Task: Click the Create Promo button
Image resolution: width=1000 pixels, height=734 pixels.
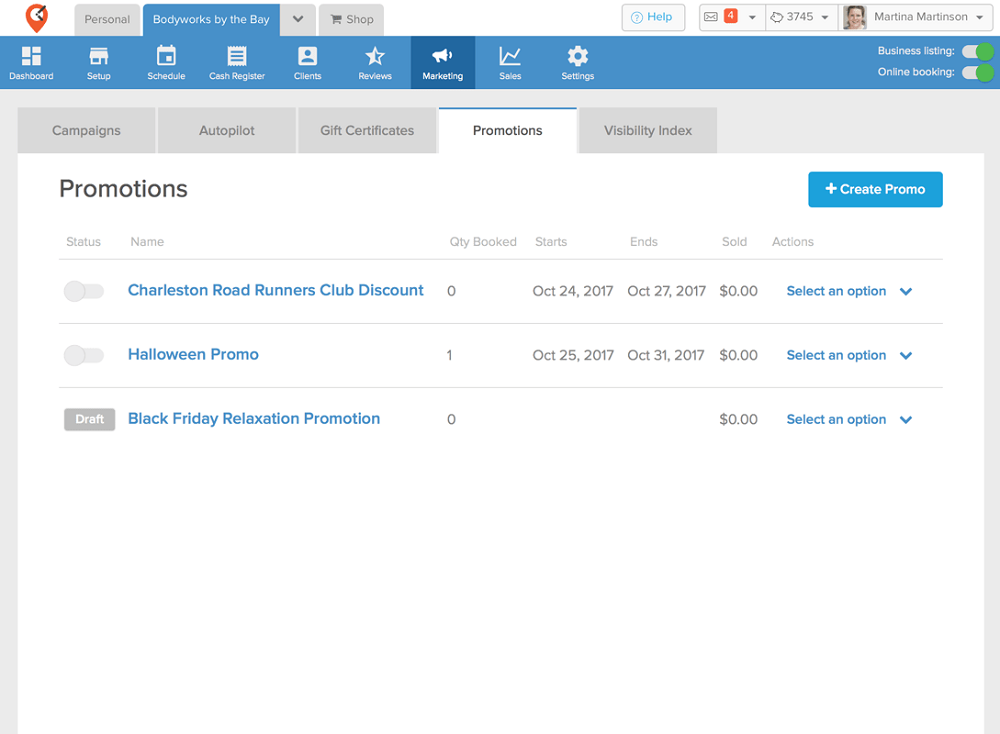Action: pyautogui.click(x=875, y=189)
